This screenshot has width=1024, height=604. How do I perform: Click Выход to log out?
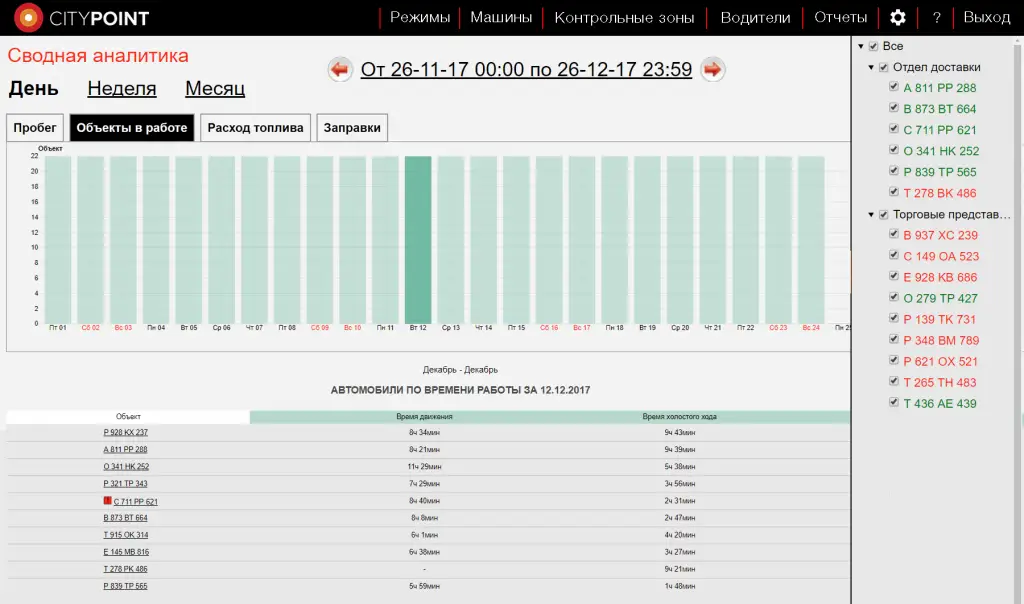(x=986, y=17)
